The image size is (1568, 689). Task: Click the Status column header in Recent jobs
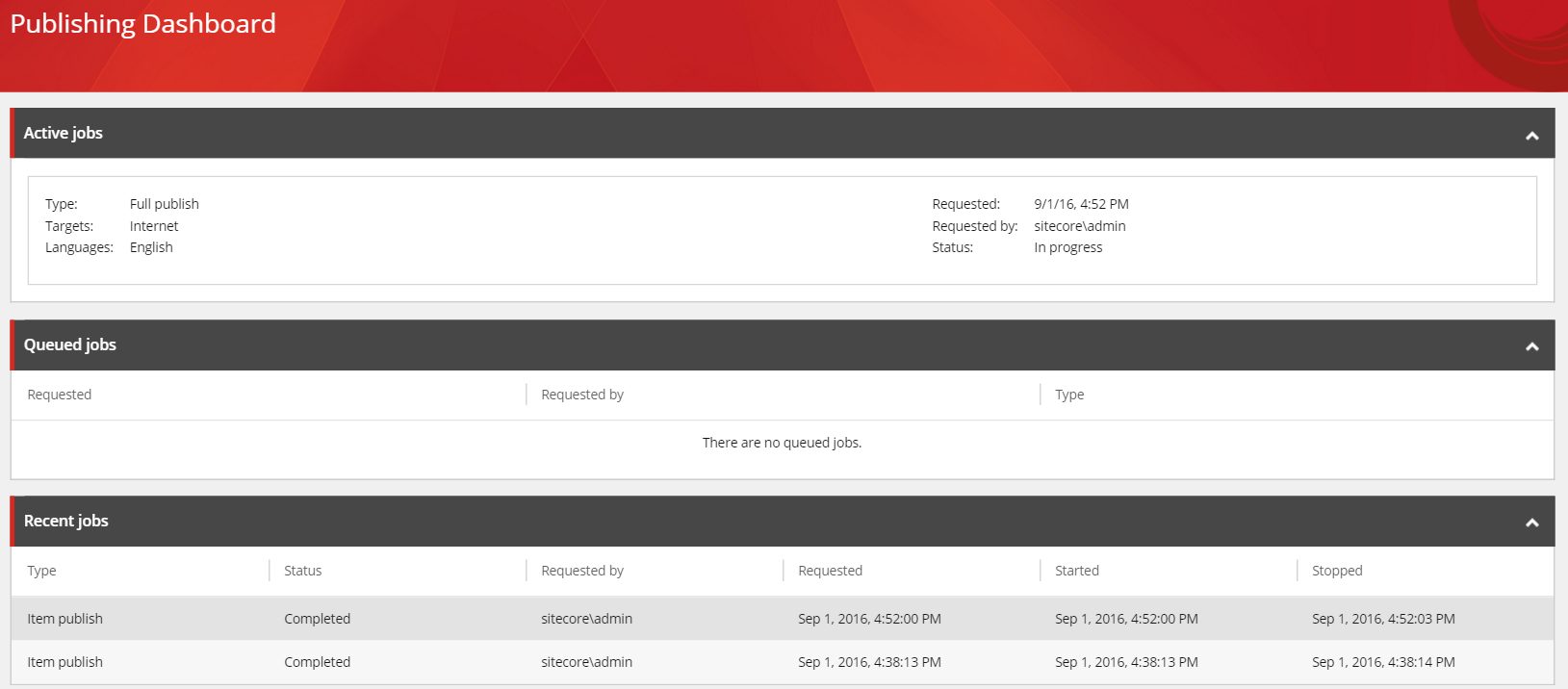(303, 571)
